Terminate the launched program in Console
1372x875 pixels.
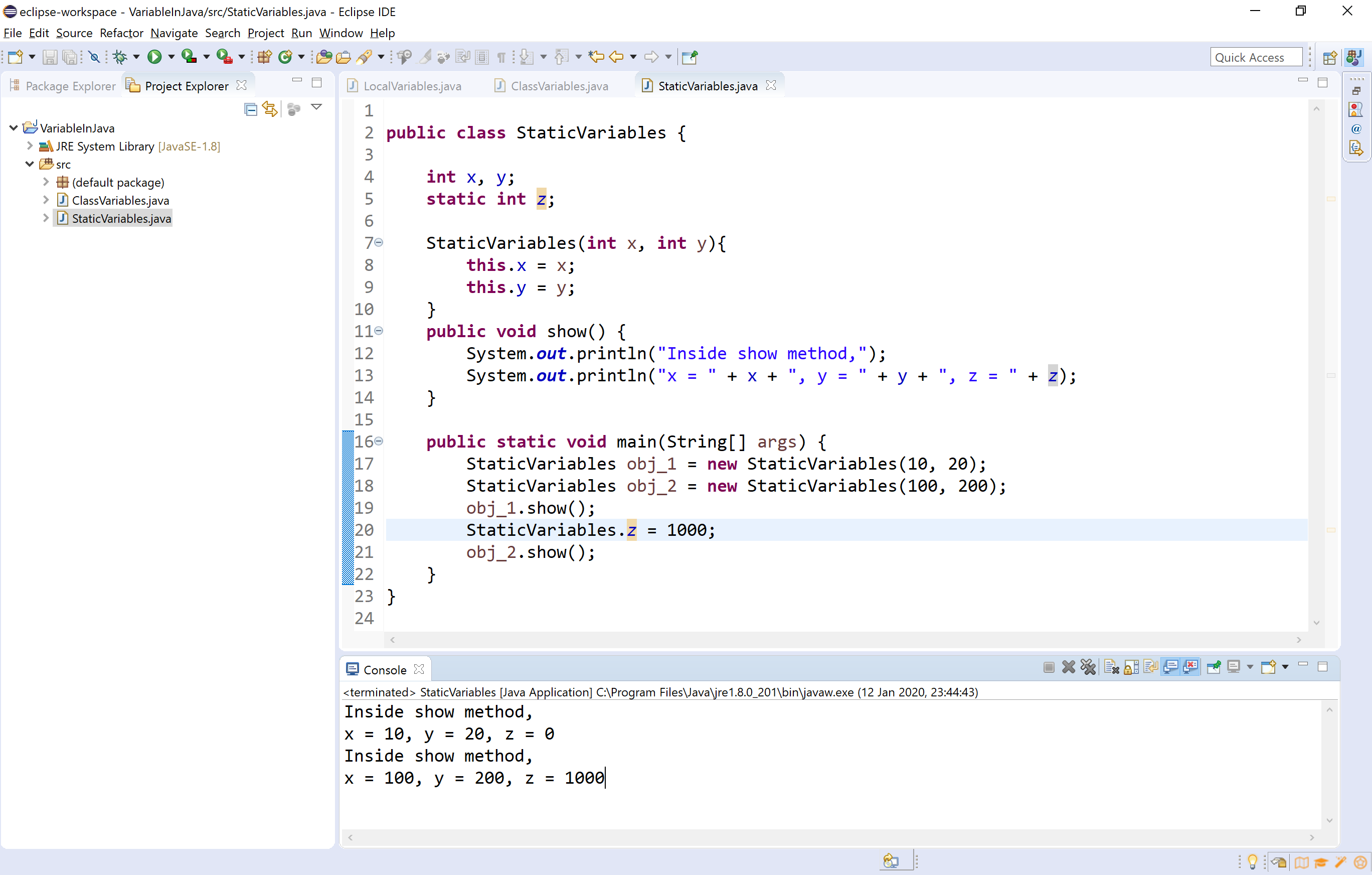coord(1049,666)
